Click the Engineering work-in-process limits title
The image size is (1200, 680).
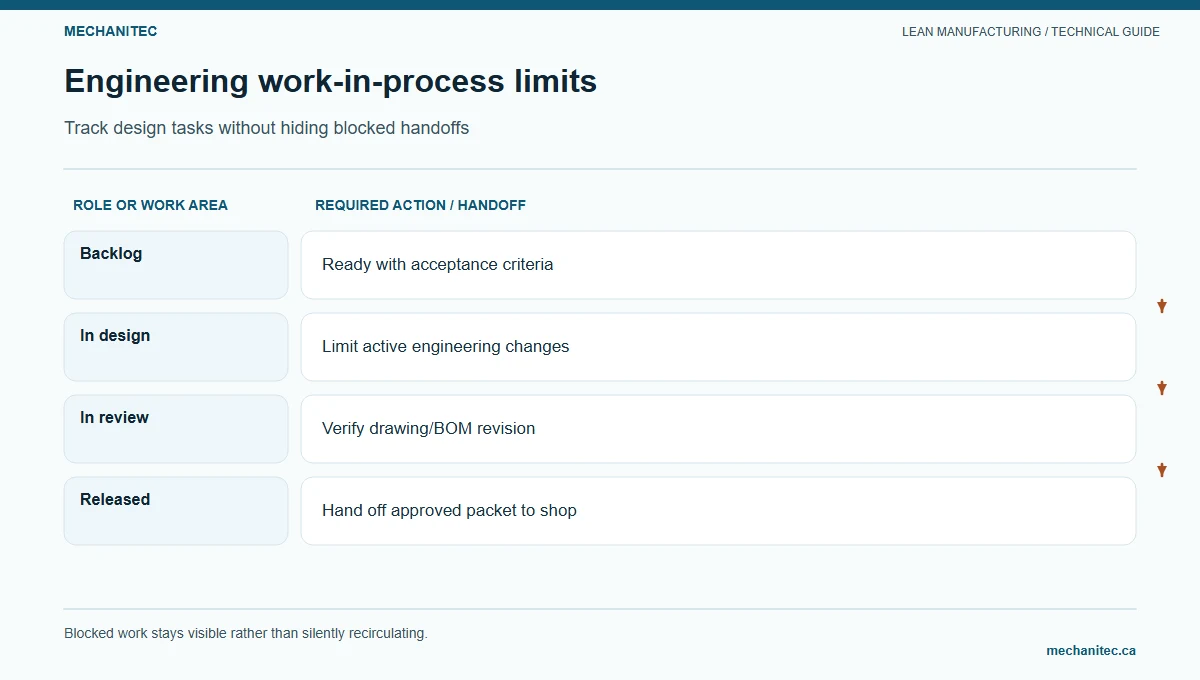331,81
